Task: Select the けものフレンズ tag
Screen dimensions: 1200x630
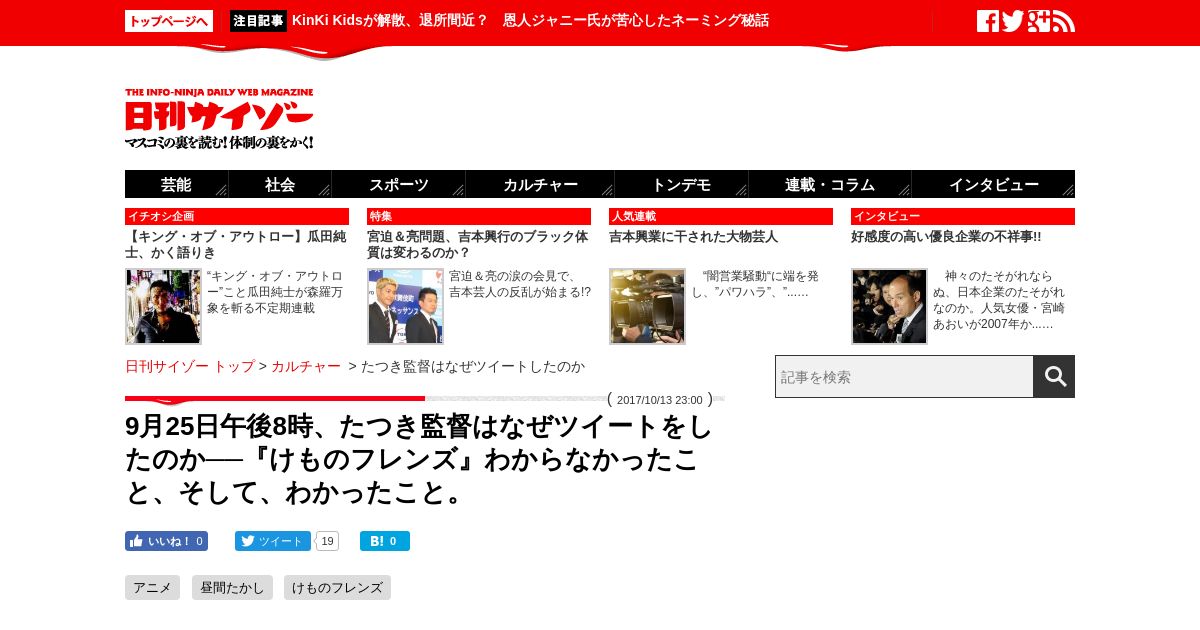Action: (x=337, y=588)
